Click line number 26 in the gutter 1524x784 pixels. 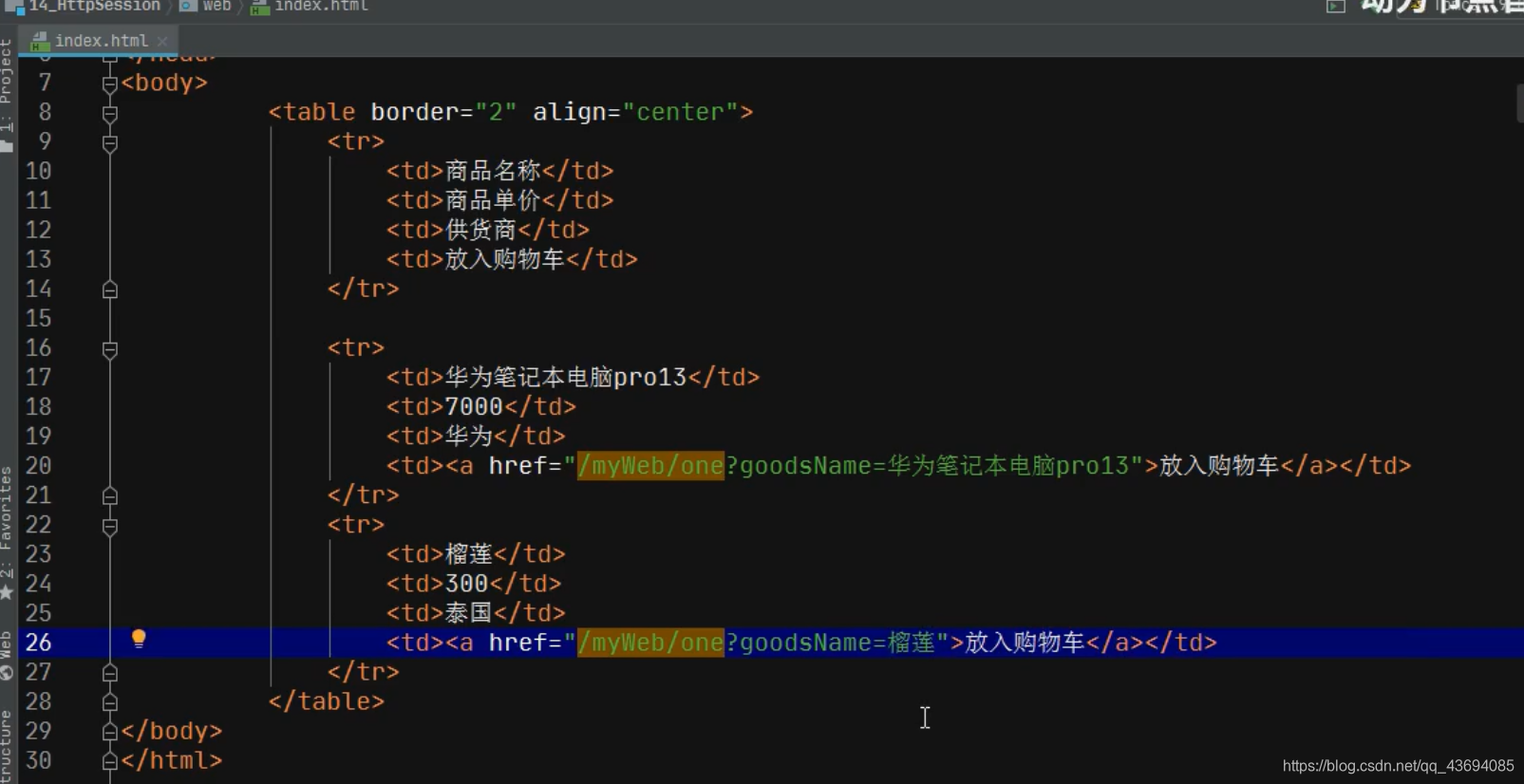point(38,643)
